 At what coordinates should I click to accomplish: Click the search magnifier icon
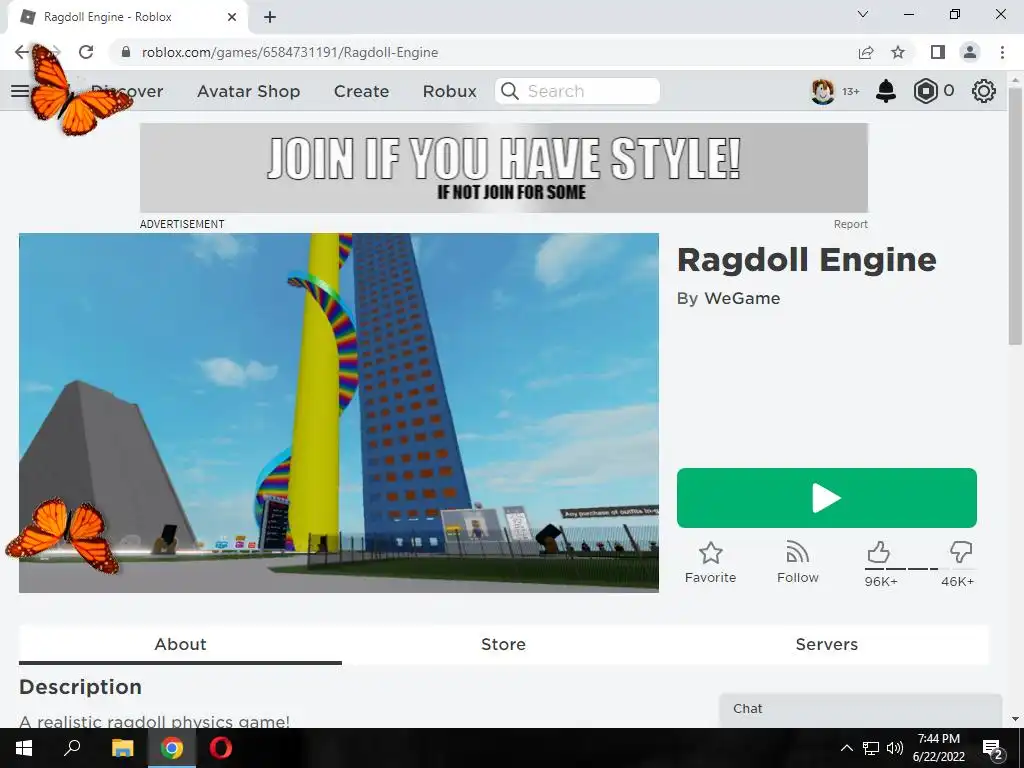[x=509, y=91]
